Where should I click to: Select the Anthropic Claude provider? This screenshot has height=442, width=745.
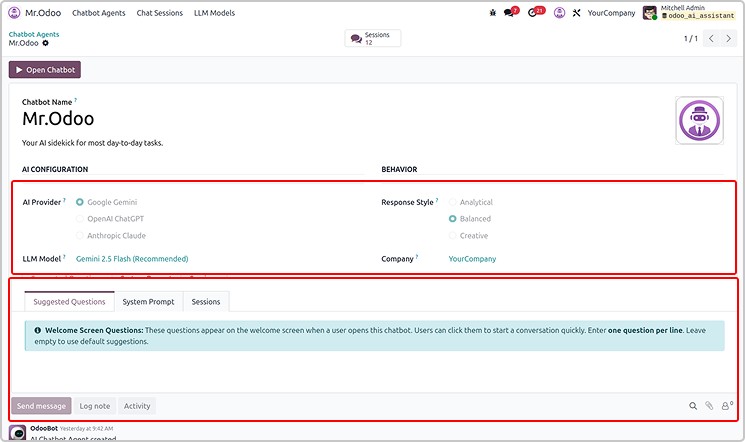[80, 236]
